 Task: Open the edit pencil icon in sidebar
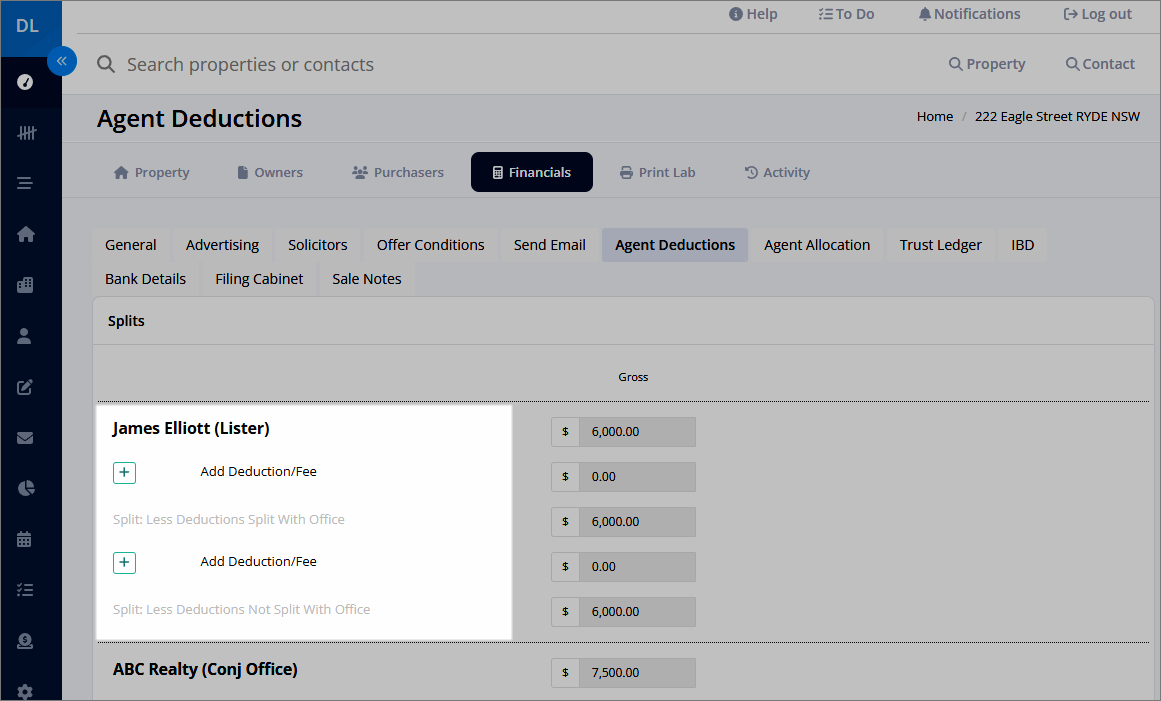tap(24, 386)
